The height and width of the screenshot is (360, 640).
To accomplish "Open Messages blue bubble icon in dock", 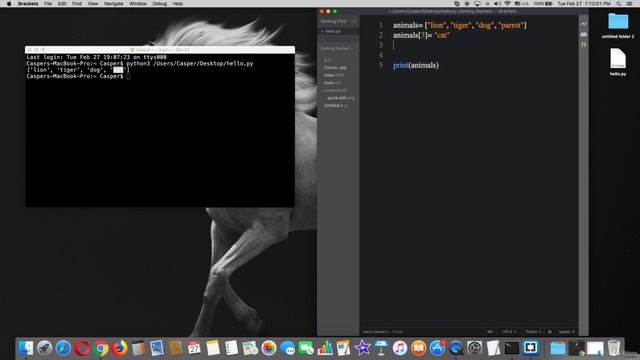I will [288, 348].
